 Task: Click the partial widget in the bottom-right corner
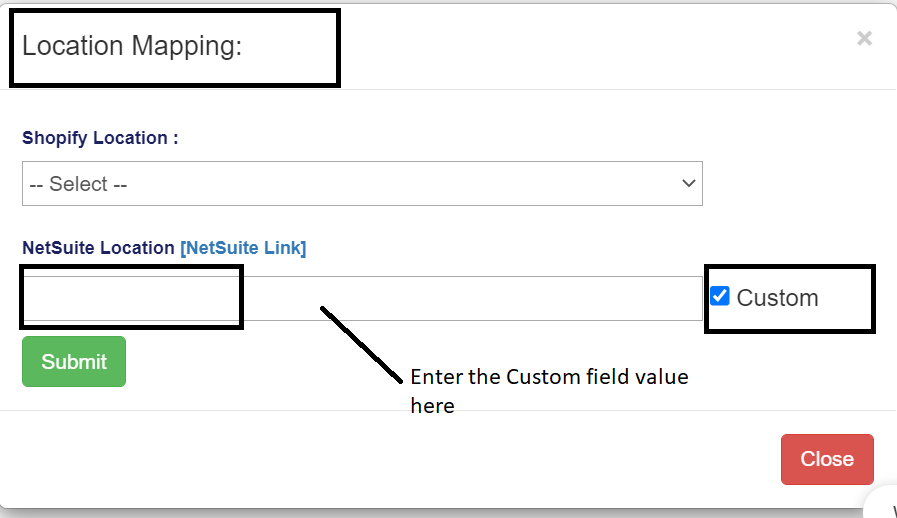pyautogui.click(x=882, y=505)
